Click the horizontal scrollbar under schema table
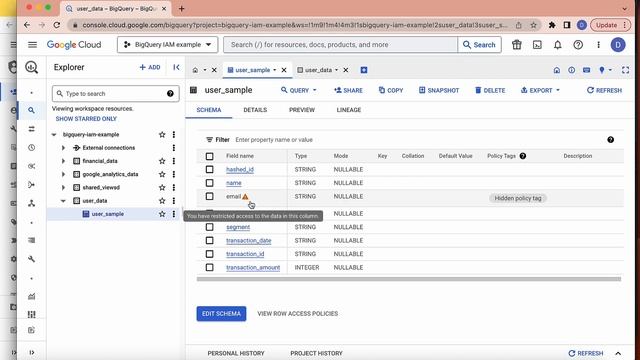Viewport: 640px width, 360px height. click(409, 279)
